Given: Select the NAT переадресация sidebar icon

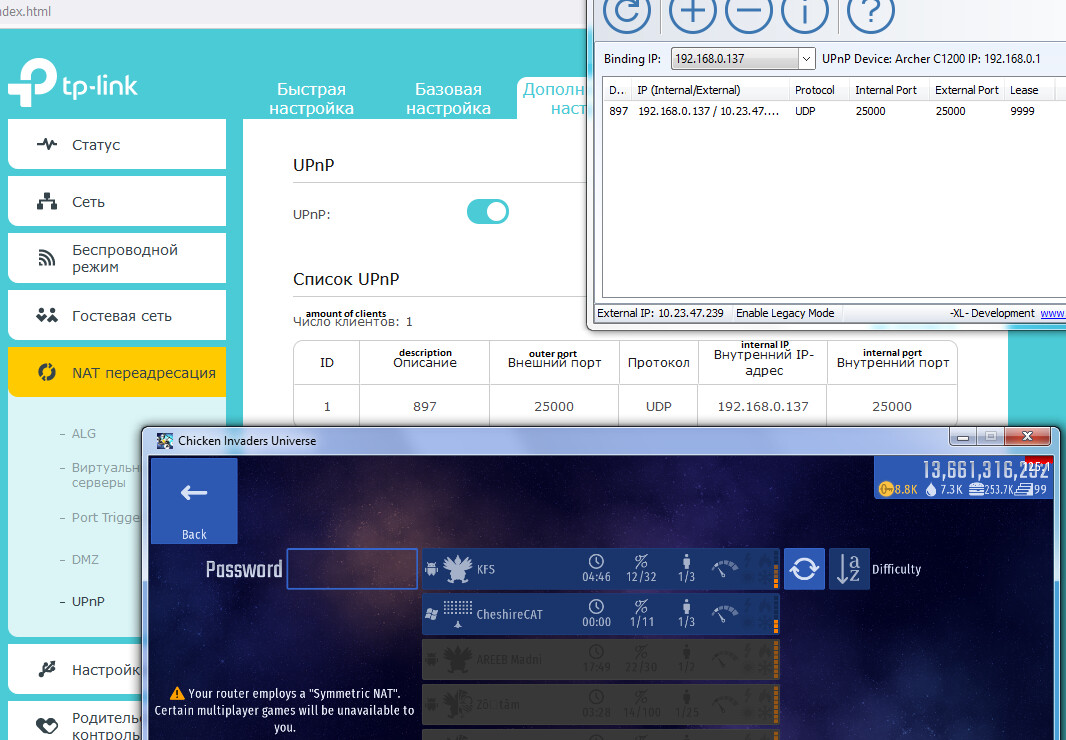Looking at the screenshot, I should pos(44,371).
